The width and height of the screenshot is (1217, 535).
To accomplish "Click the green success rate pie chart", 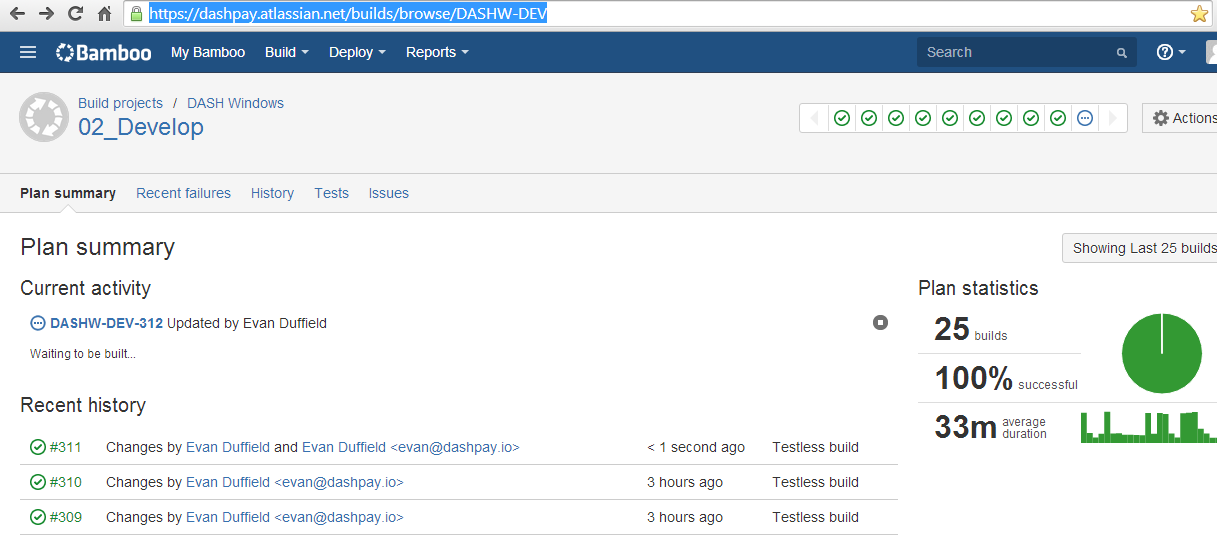I will point(1161,353).
